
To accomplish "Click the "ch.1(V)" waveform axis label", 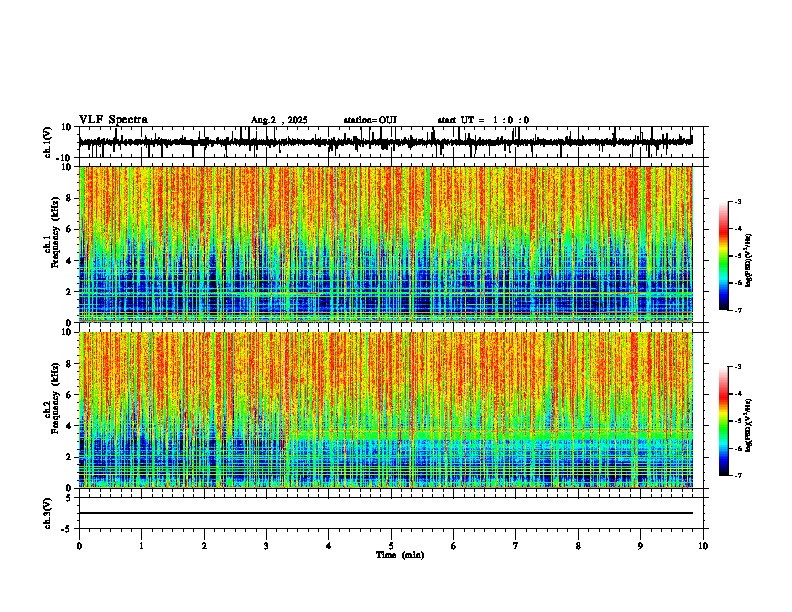I will 48,142.
